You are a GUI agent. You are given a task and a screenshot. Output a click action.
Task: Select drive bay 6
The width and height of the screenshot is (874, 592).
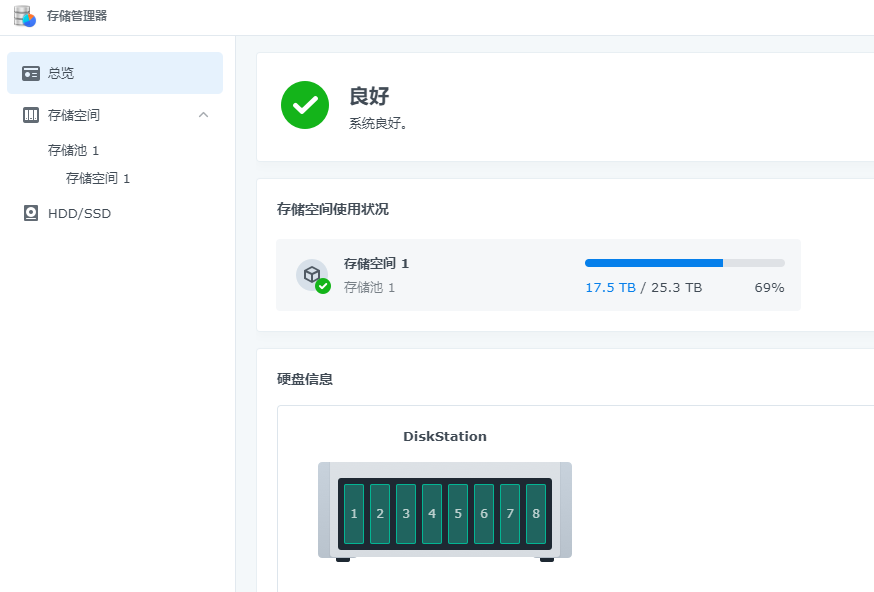click(x=484, y=513)
